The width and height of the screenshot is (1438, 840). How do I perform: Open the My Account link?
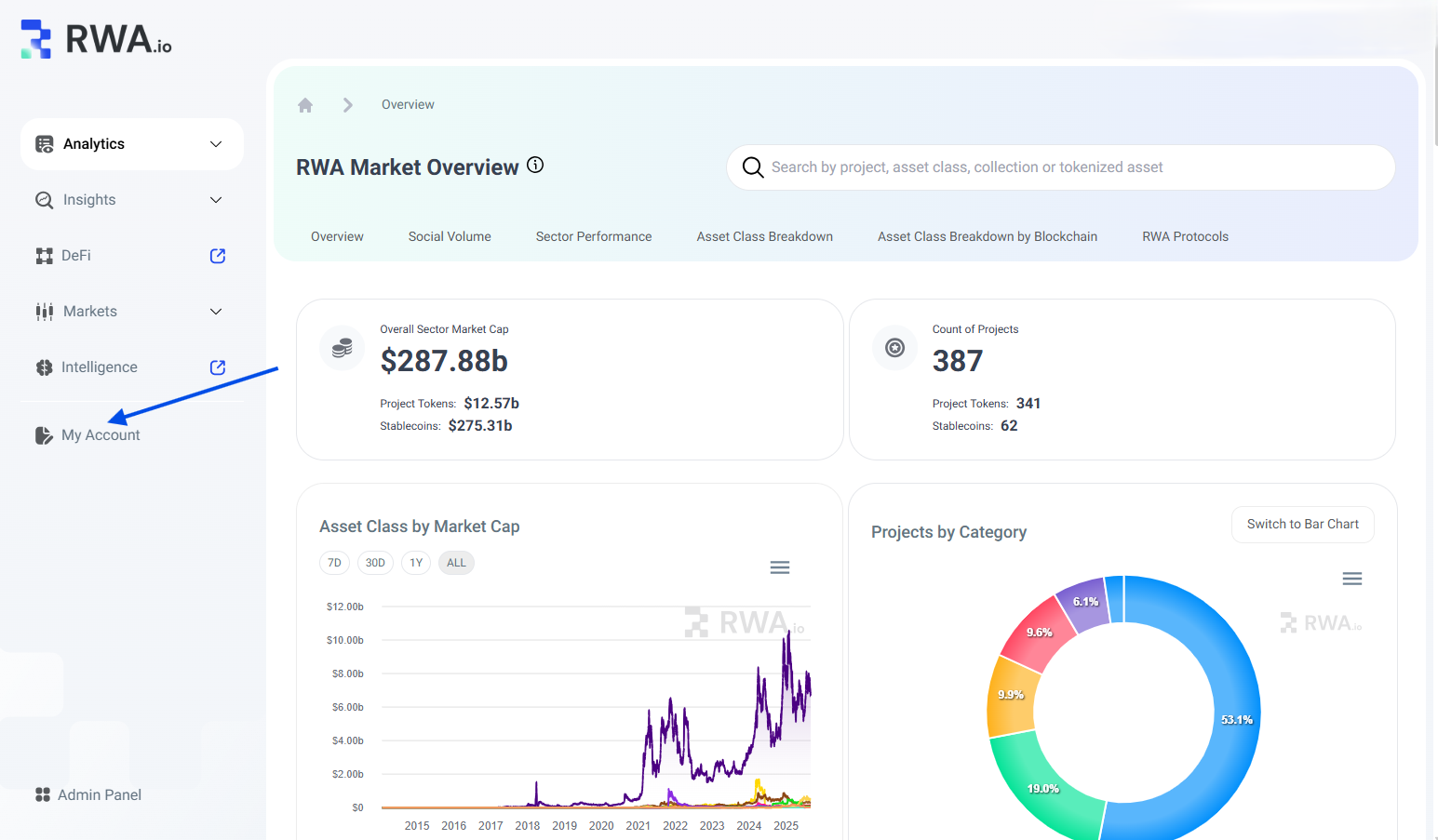(x=101, y=435)
